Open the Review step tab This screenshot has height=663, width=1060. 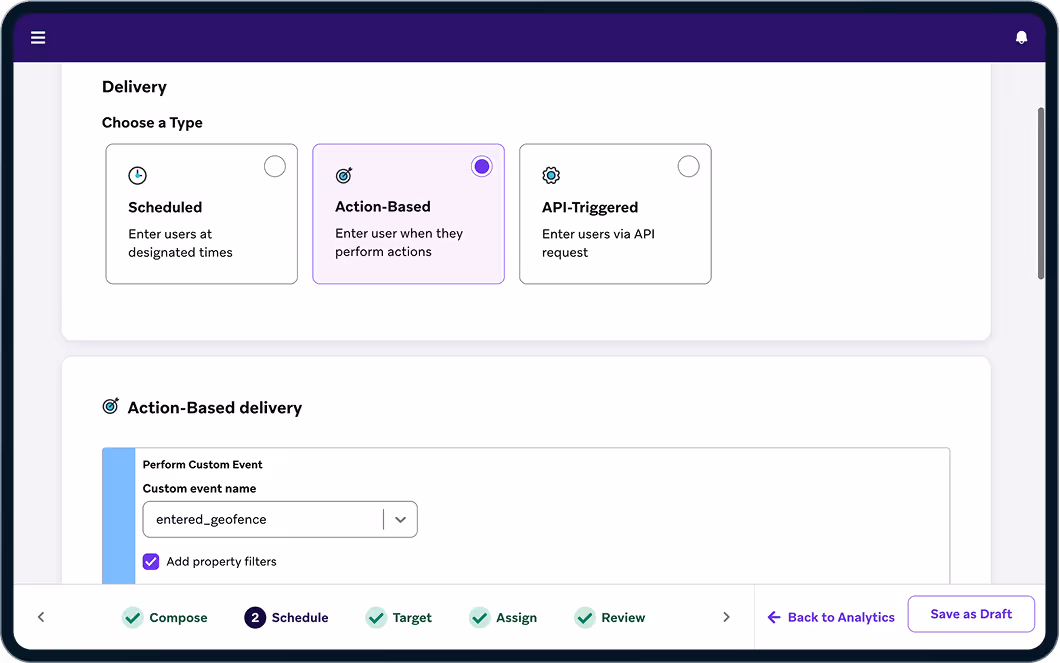pos(610,617)
